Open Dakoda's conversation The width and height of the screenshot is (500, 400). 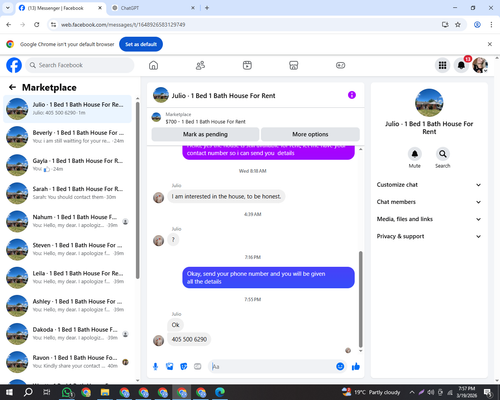pos(67,334)
